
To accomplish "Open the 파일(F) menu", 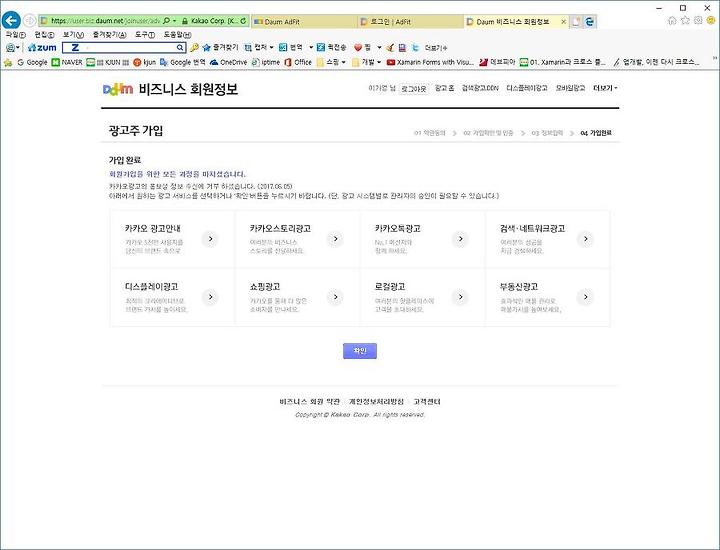I will pos(16,35).
